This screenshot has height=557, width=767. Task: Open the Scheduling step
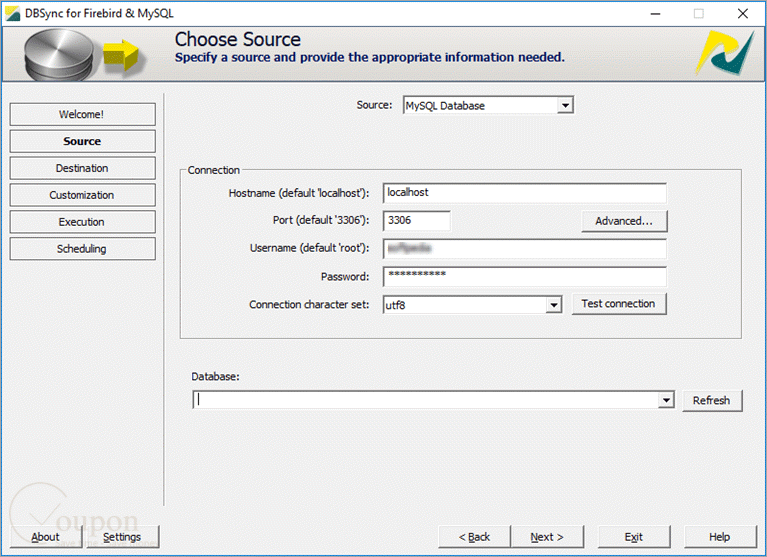82,248
